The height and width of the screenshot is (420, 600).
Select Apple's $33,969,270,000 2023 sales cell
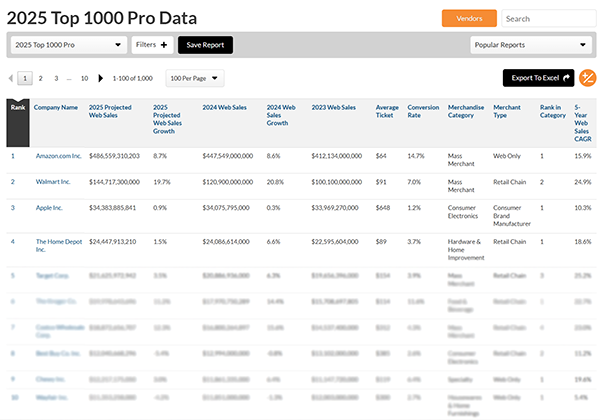335,208
